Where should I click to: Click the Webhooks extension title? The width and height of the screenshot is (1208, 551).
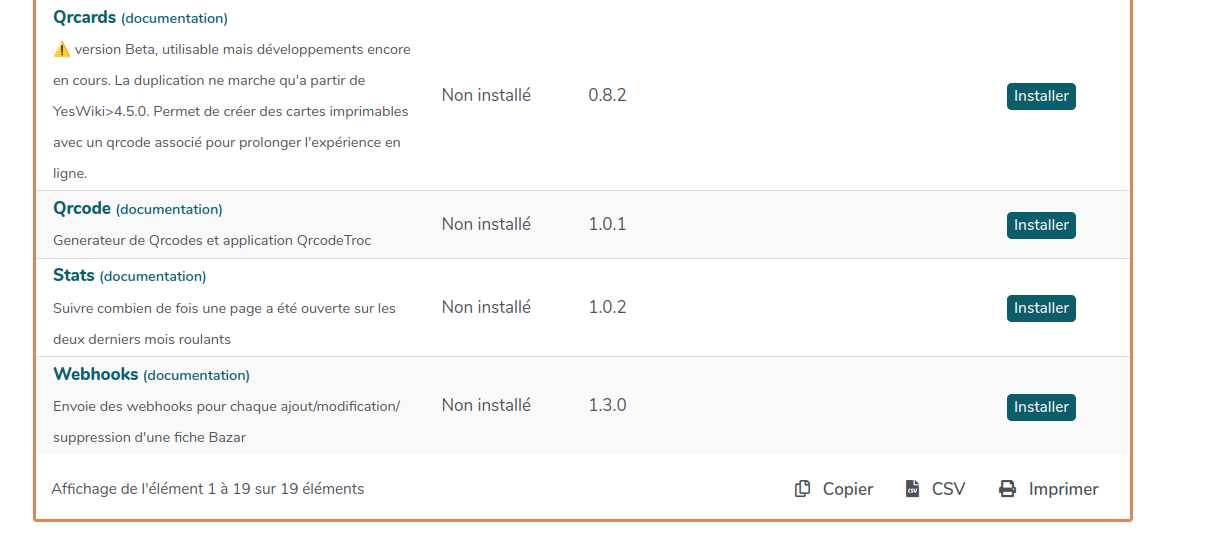(x=95, y=374)
